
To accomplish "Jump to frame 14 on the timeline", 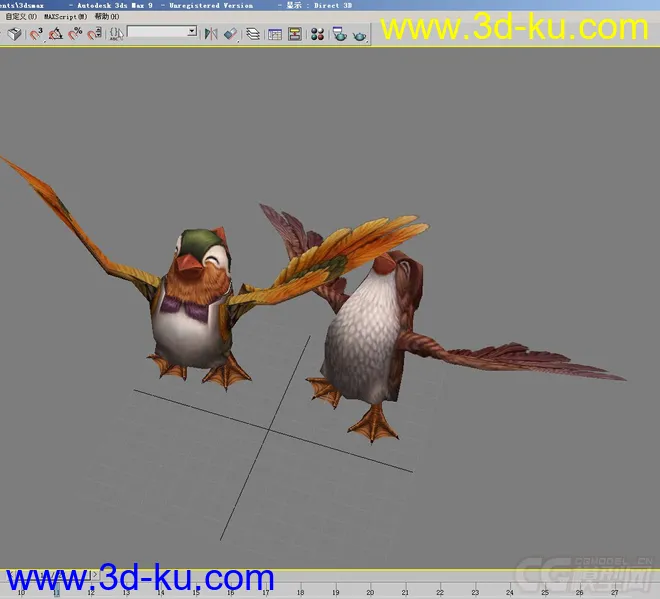I will [x=161, y=592].
